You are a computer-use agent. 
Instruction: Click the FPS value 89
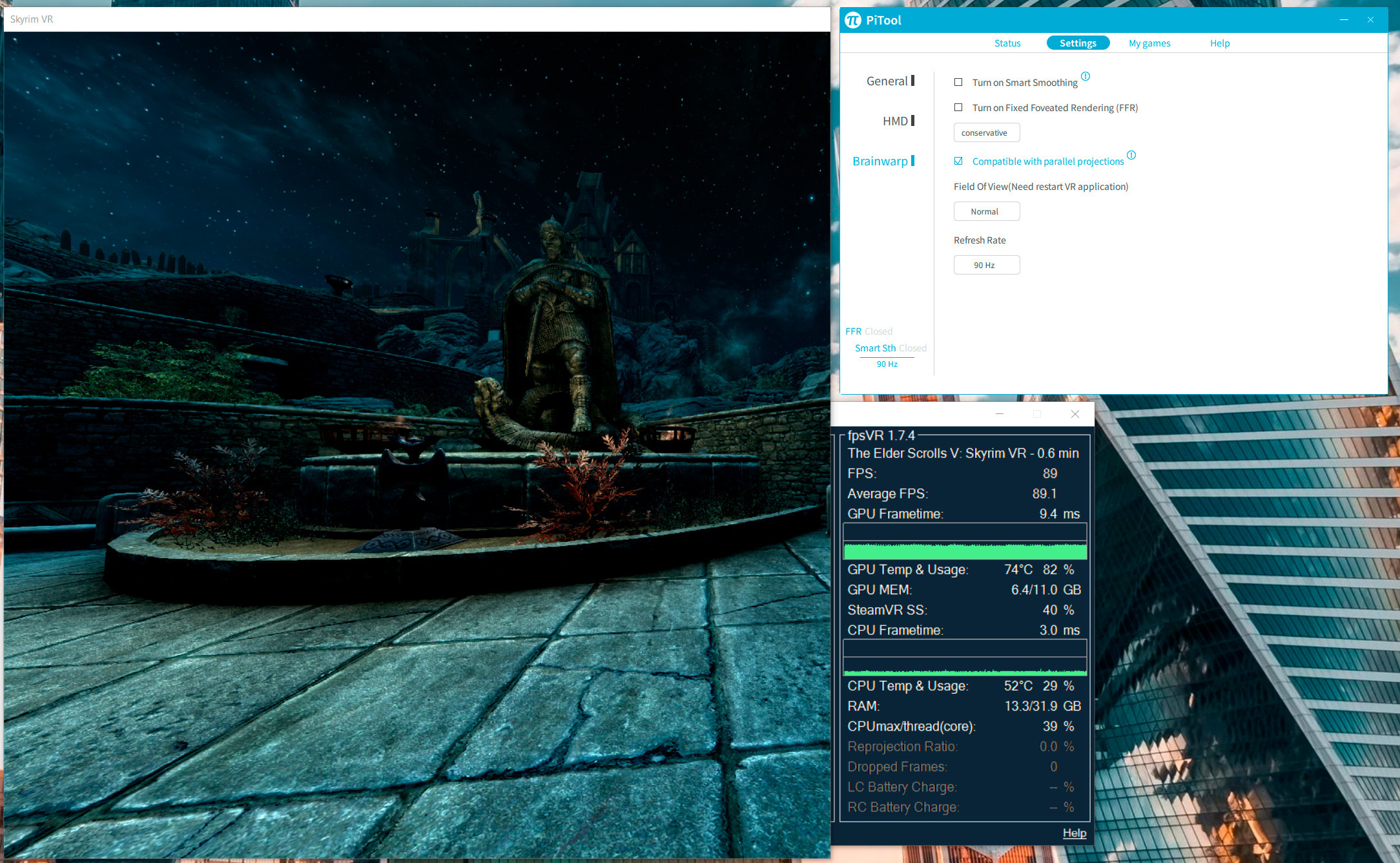(1050, 473)
